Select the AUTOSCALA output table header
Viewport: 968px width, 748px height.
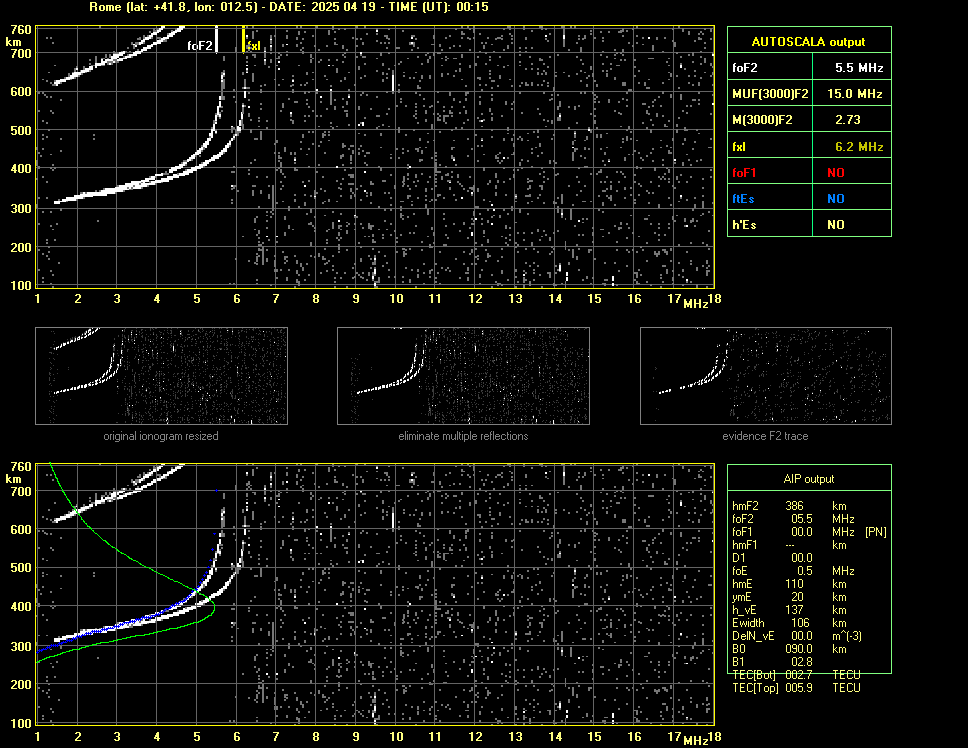click(809, 42)
